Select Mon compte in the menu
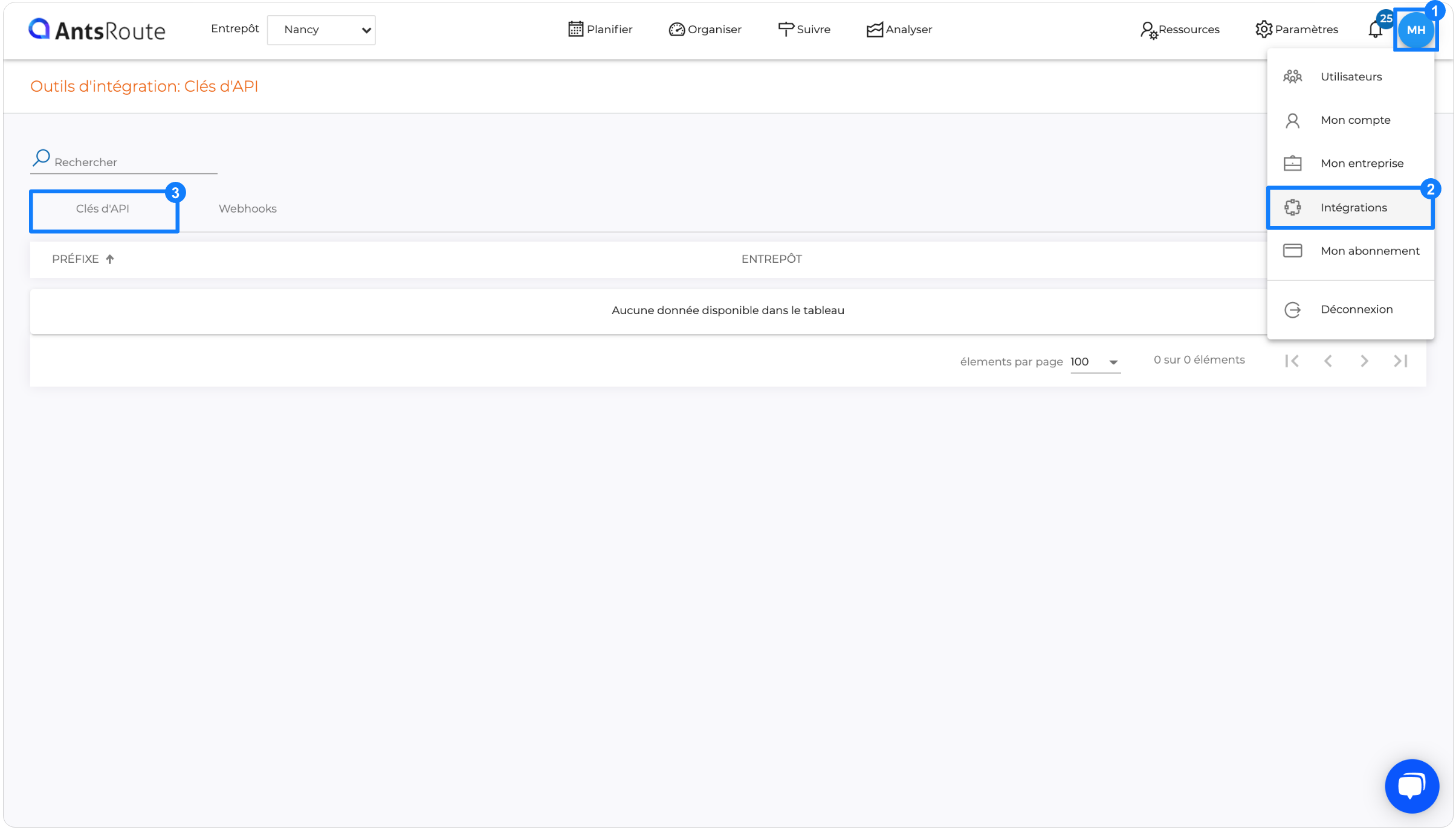 (x=1350, y=120)
